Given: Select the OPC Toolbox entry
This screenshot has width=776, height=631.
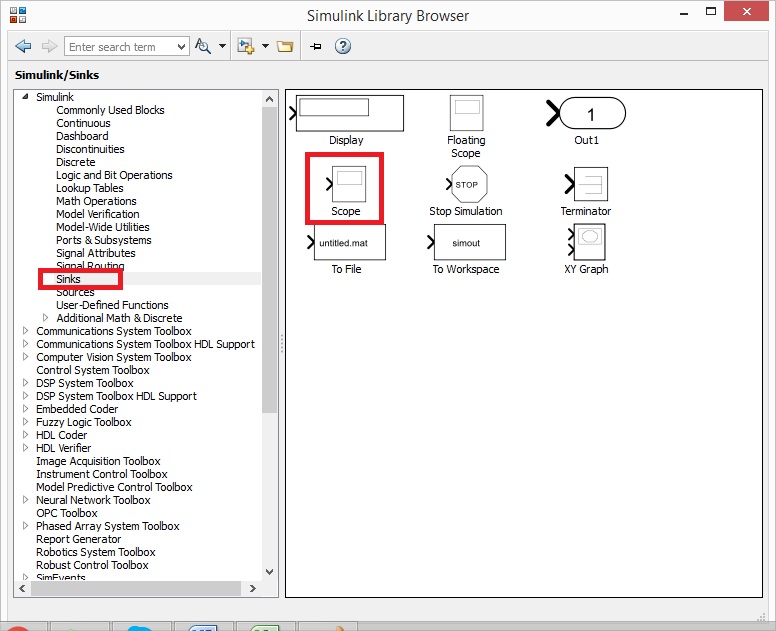Looking at the screenshot, I should [x=66, y=513].
